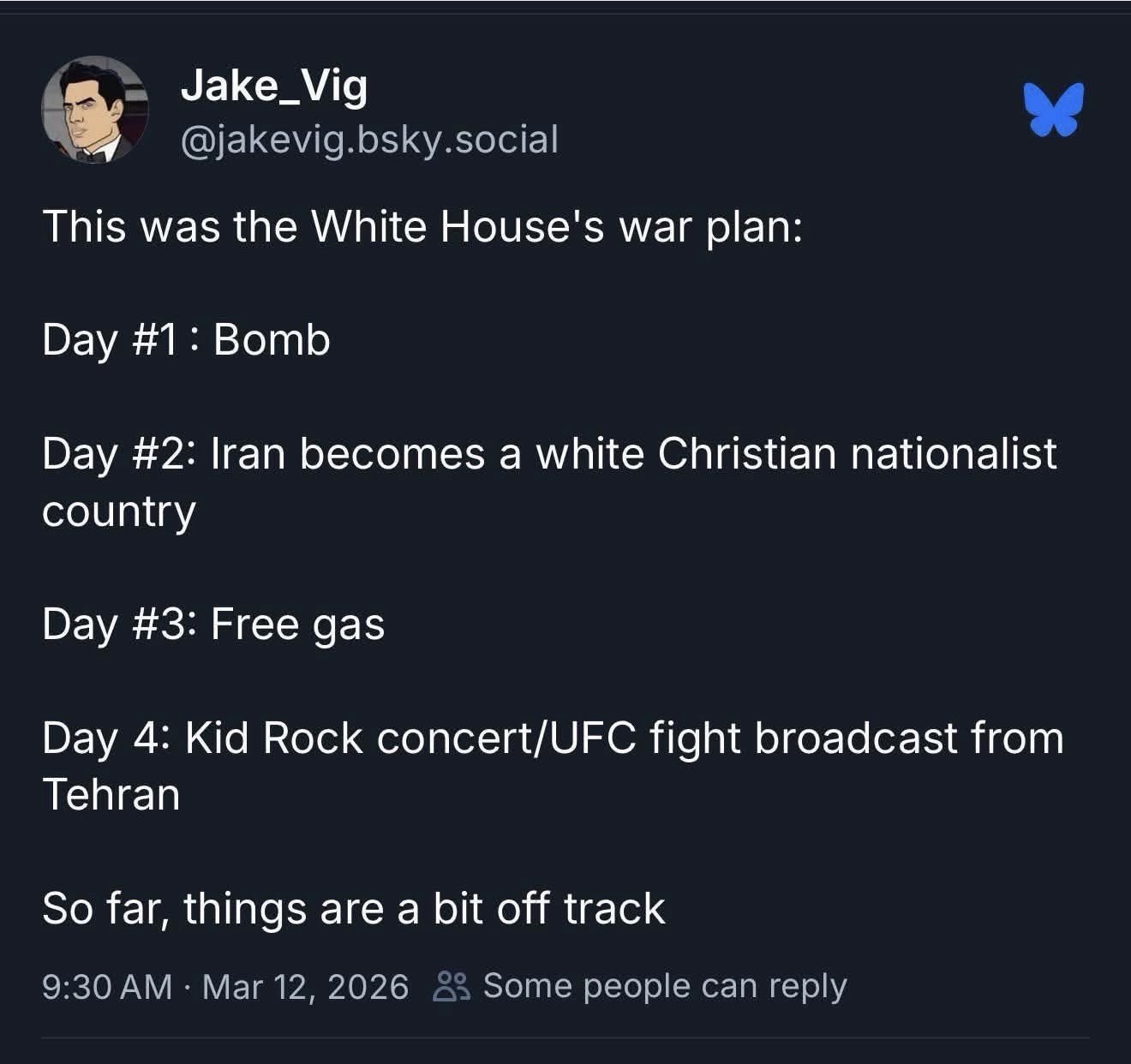Open Jake_Vig's profile avatar
The width and height of the screenshot is (1131, 1064).
coord(95,110)
